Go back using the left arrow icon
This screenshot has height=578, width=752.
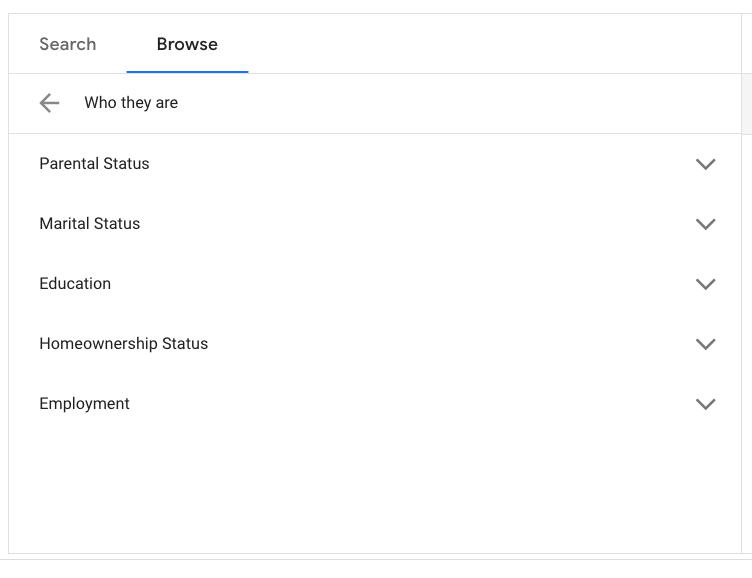click(x=49, y=103)
